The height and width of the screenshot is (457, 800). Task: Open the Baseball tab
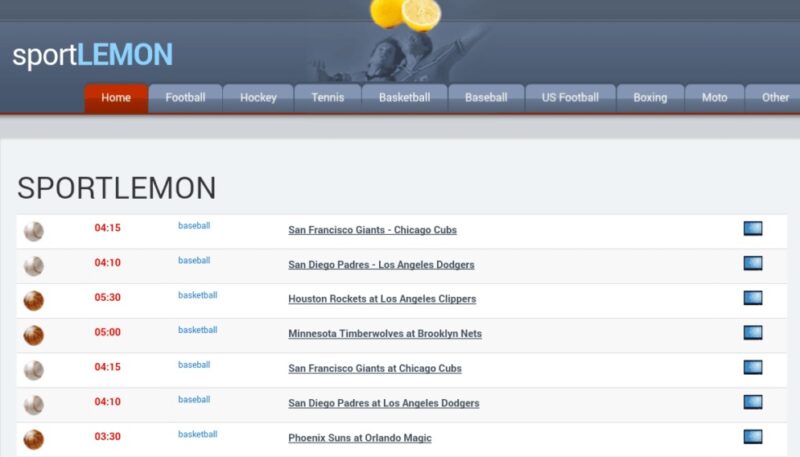pos(486,98)
